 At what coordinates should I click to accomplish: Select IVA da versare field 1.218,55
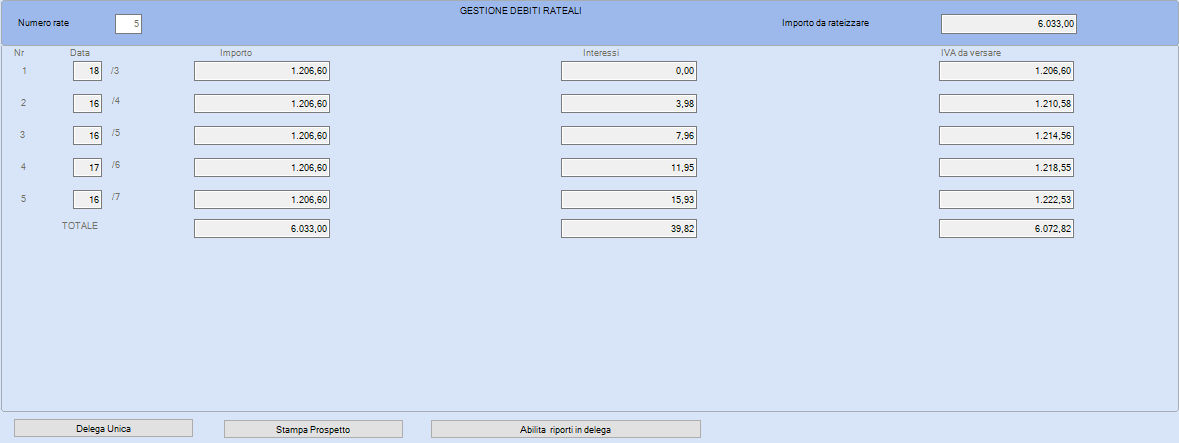[x=1006, y=168]
